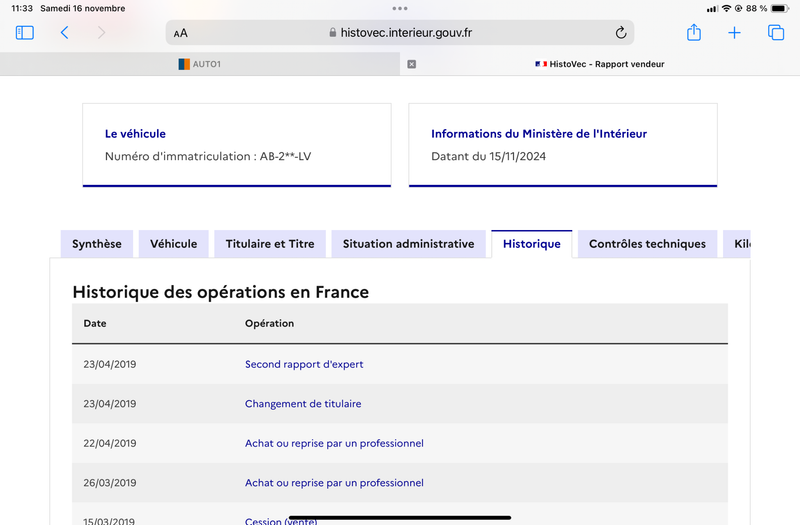The image size is (800, 525).
Task: Tap the forward navigation arrow
Action: pyautogui.click(x=101, y=33)
